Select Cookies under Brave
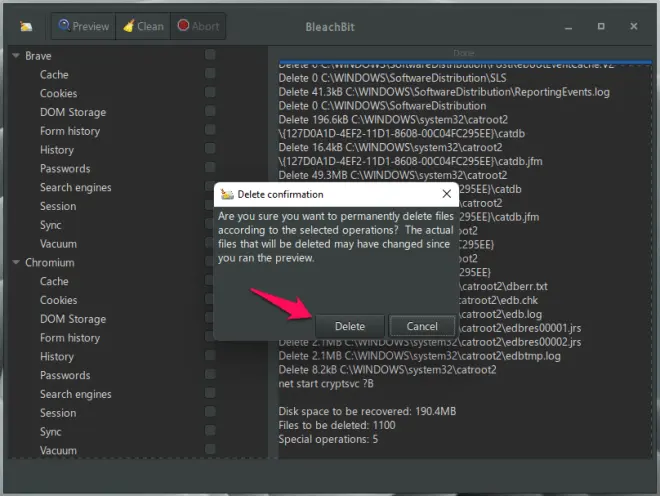The image size is (660, 496). click(x=59, y=93)
